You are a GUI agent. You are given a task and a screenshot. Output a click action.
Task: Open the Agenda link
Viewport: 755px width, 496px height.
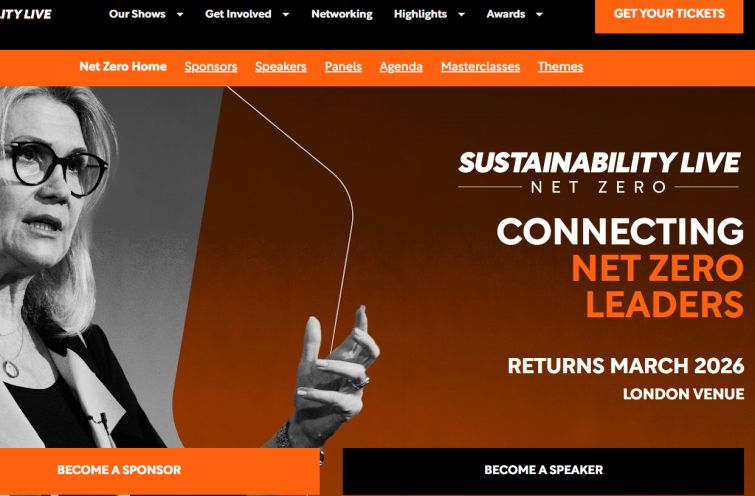[x=401, y=66]
